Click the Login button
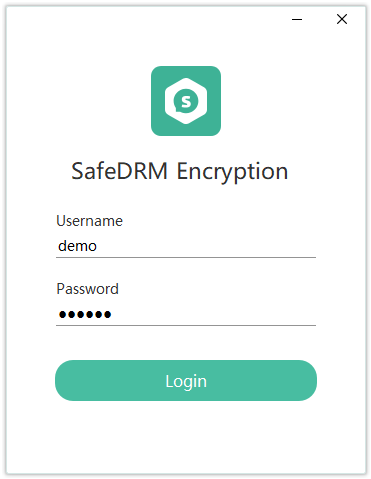Viewport: 371px width, 479px height. point(186,380)
